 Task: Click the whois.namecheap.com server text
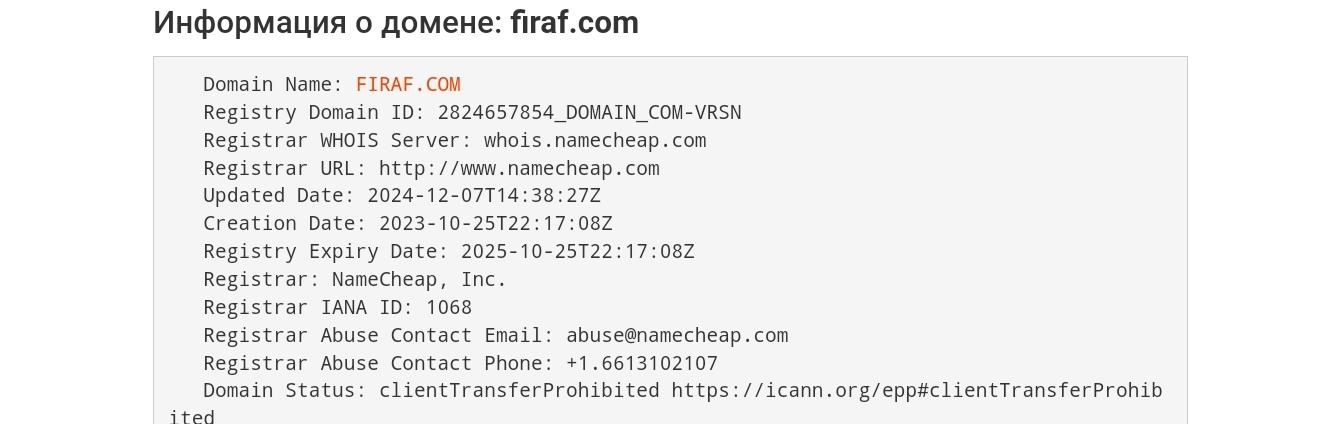pos(595,141)
